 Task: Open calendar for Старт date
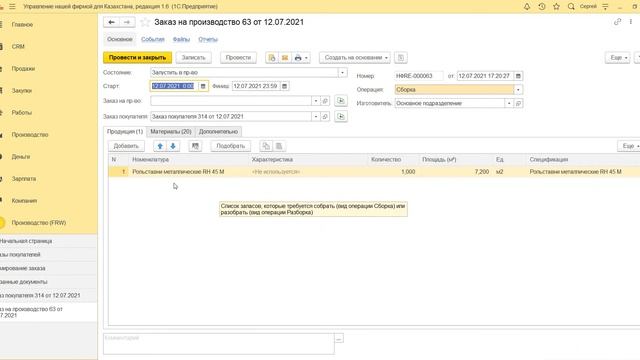click(x=203, y=86)
